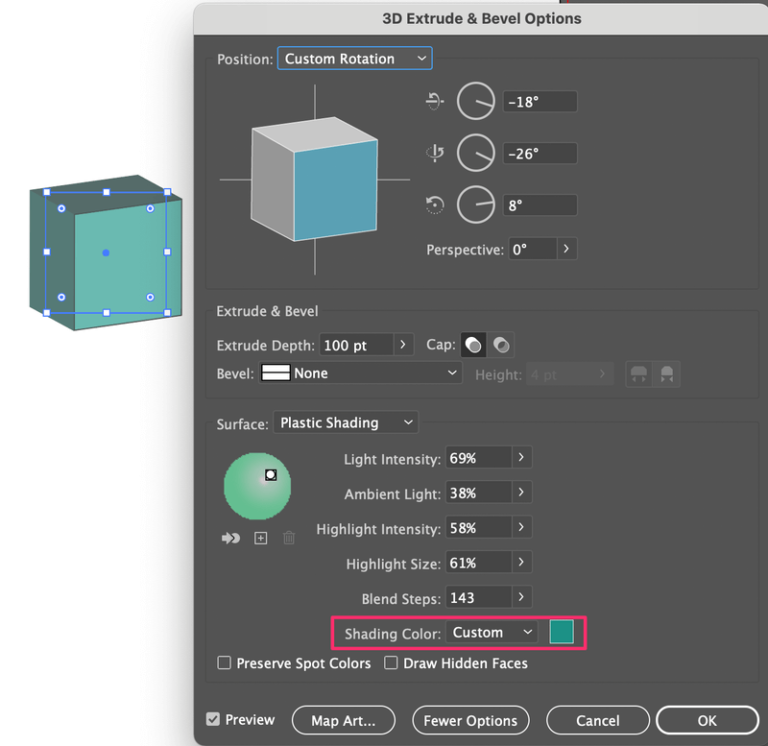The height and width of the screenshot is (746, 768).
Task: Turn cap off for hollow appearance
Action: tap(501, 345)
